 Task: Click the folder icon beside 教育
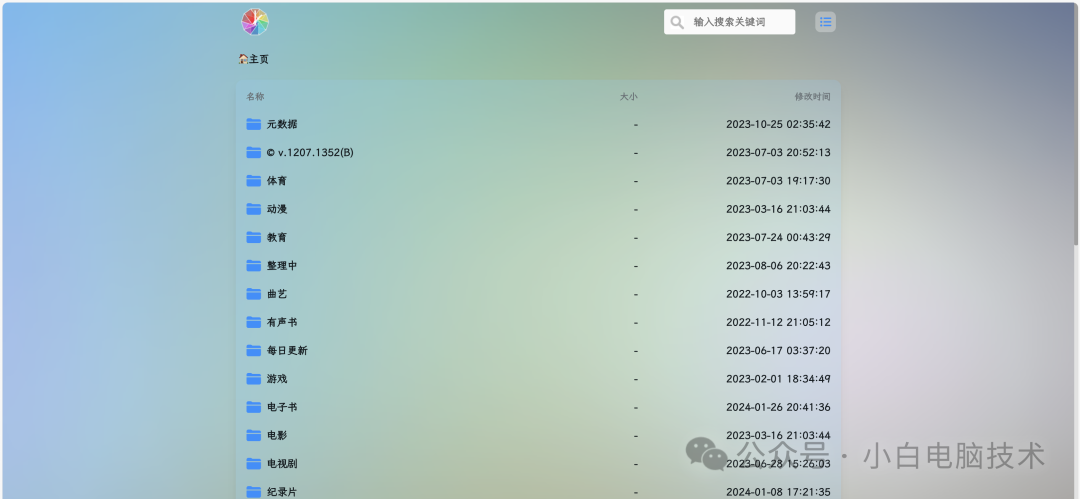(253, 237)
